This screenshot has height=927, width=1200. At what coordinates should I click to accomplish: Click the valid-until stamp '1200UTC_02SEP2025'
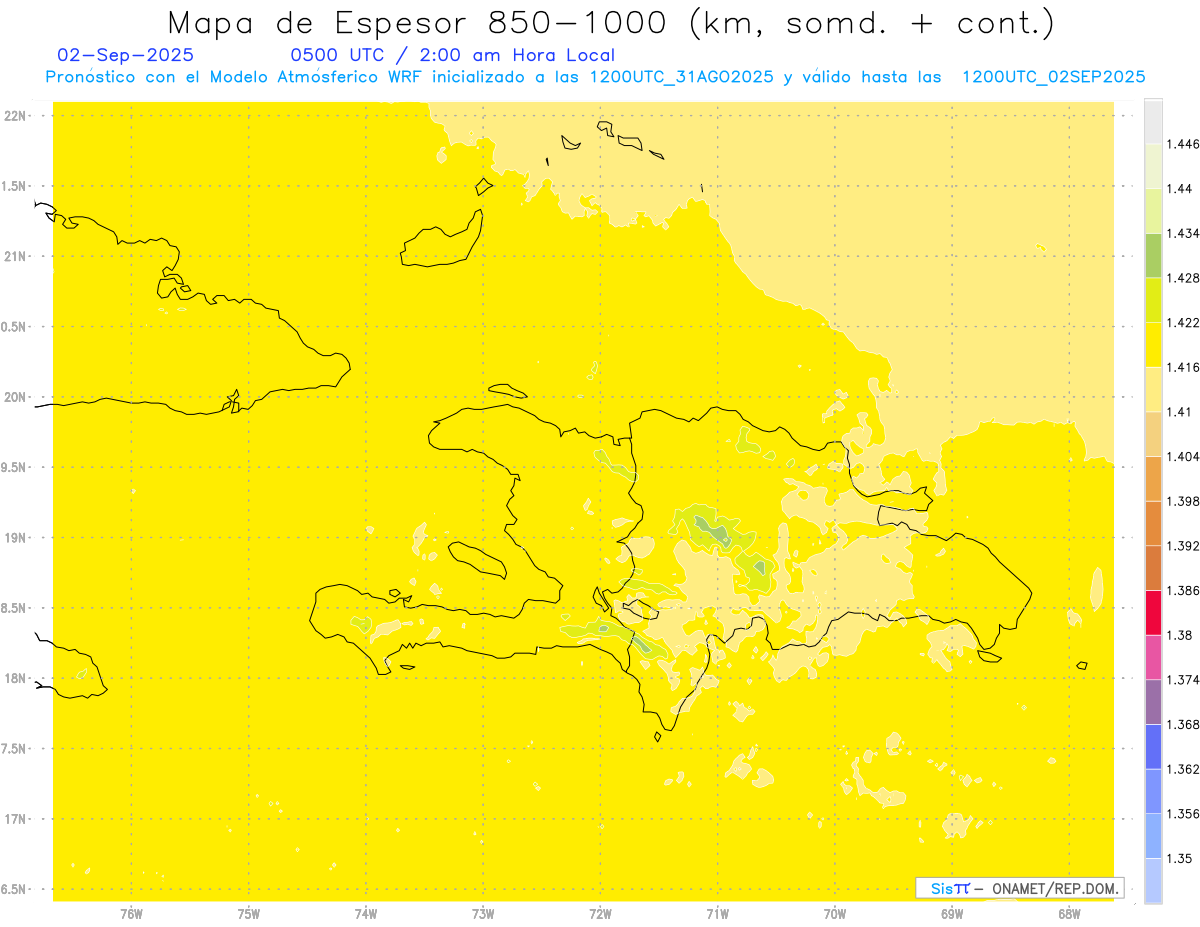tap(1053, 77)
